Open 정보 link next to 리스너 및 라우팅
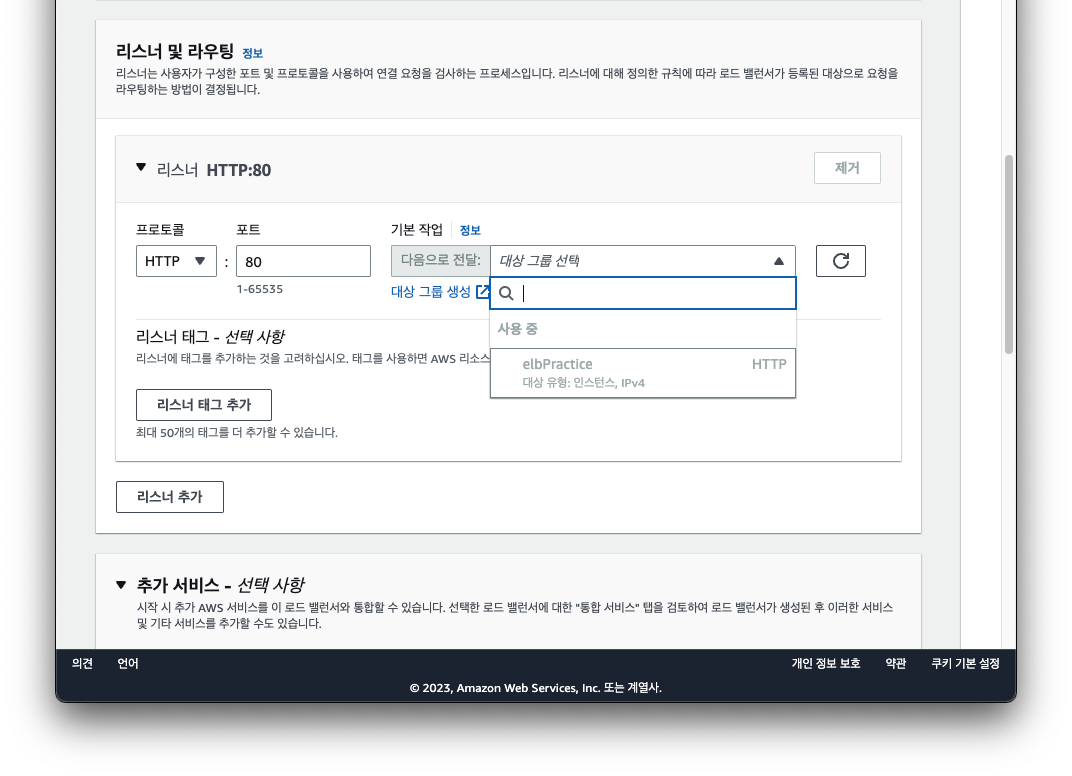 point(252,53)
